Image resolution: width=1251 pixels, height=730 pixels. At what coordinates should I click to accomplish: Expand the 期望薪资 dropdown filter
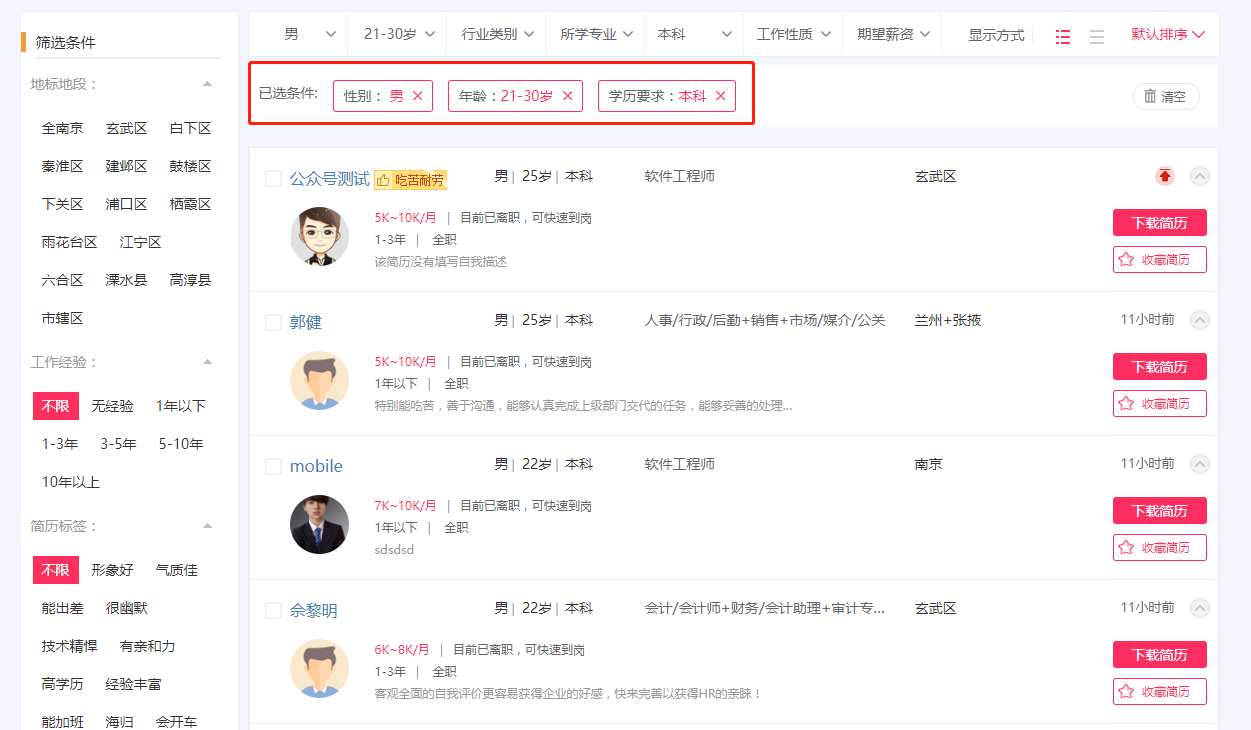pyautogui.click(x=893, y=34)
